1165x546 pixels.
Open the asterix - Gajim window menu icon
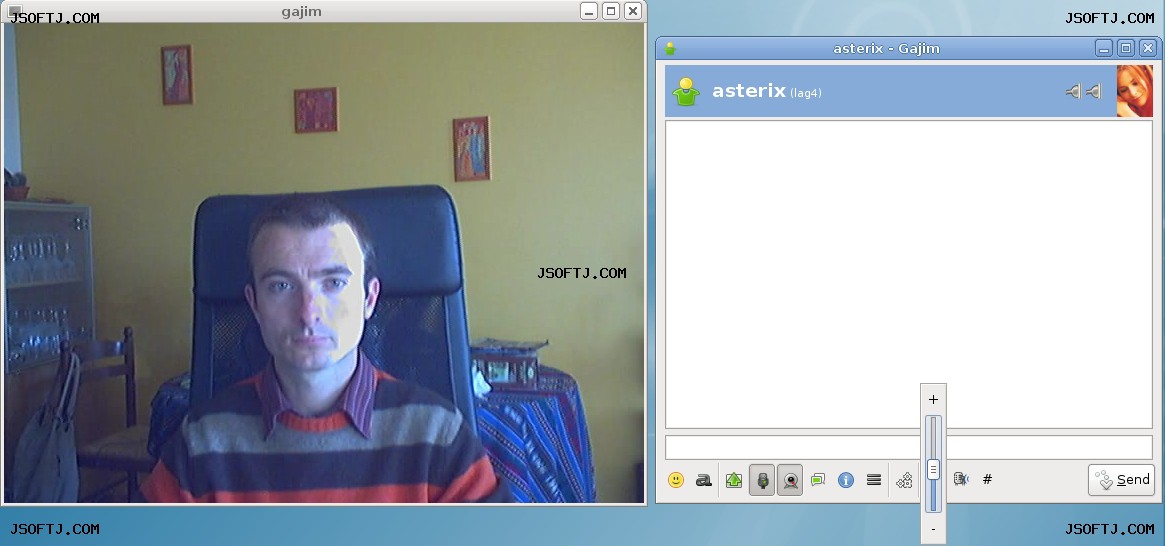pyautogui.click(x=670, y=49)
